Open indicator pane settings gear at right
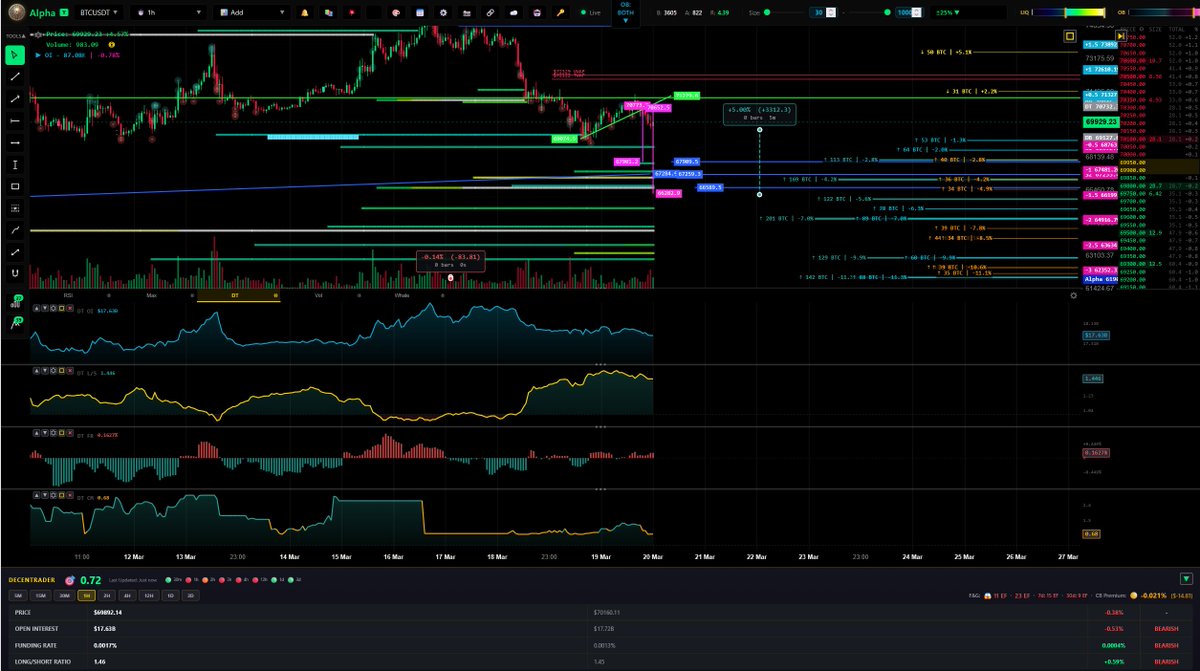Image resolution: width=1200 pixels, height=671 pixels. coord(1074,295)
